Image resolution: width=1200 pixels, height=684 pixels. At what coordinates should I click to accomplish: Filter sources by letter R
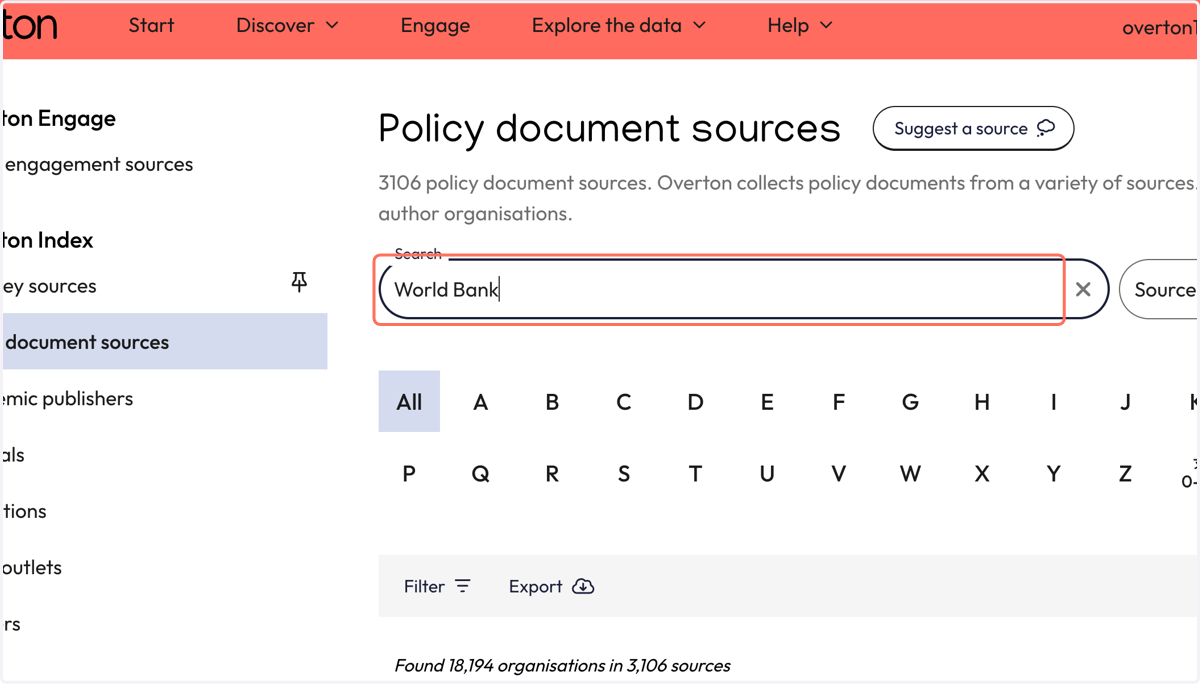coord(552,474)
